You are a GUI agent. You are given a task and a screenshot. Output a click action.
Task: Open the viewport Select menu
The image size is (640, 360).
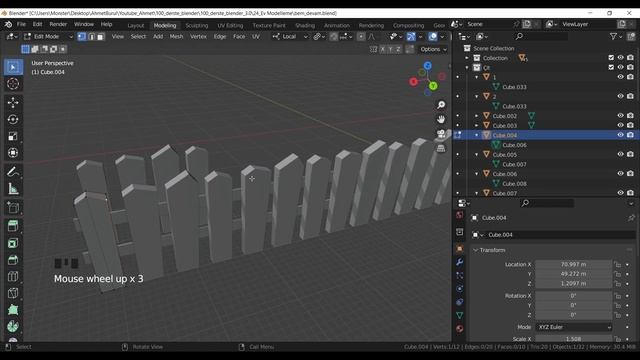(x=138, y=37)
